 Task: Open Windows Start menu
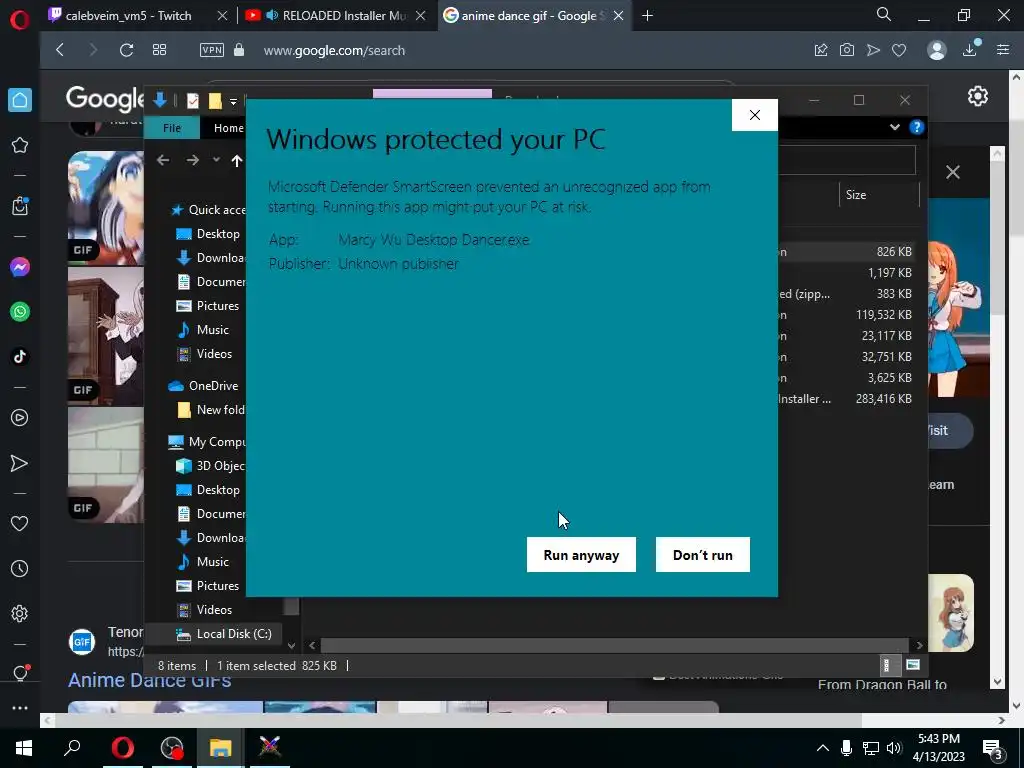[24, 748]
